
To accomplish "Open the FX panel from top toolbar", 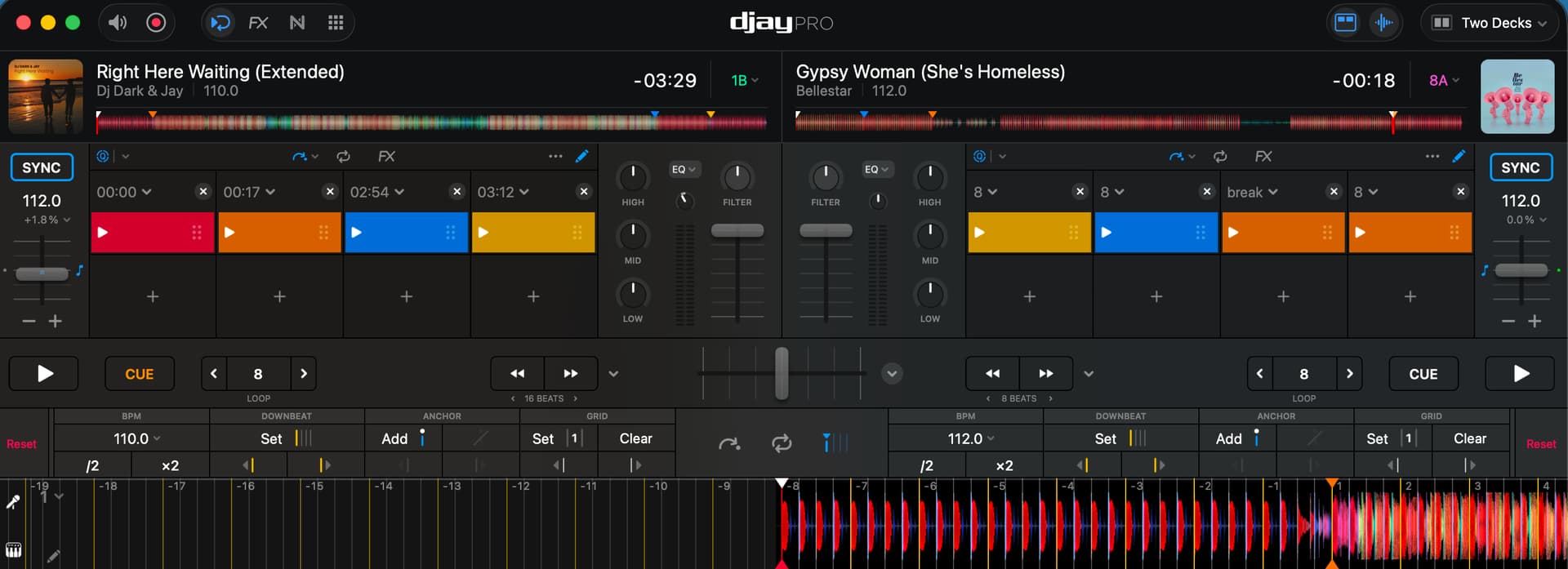I will click(x=258, y=23).
